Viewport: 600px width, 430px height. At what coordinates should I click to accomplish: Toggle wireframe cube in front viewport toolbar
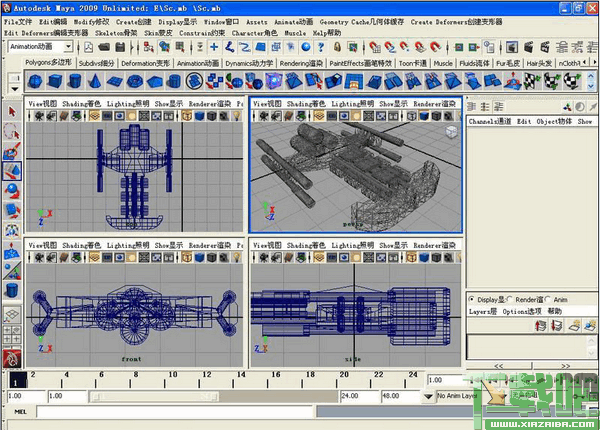pos(187,257)
